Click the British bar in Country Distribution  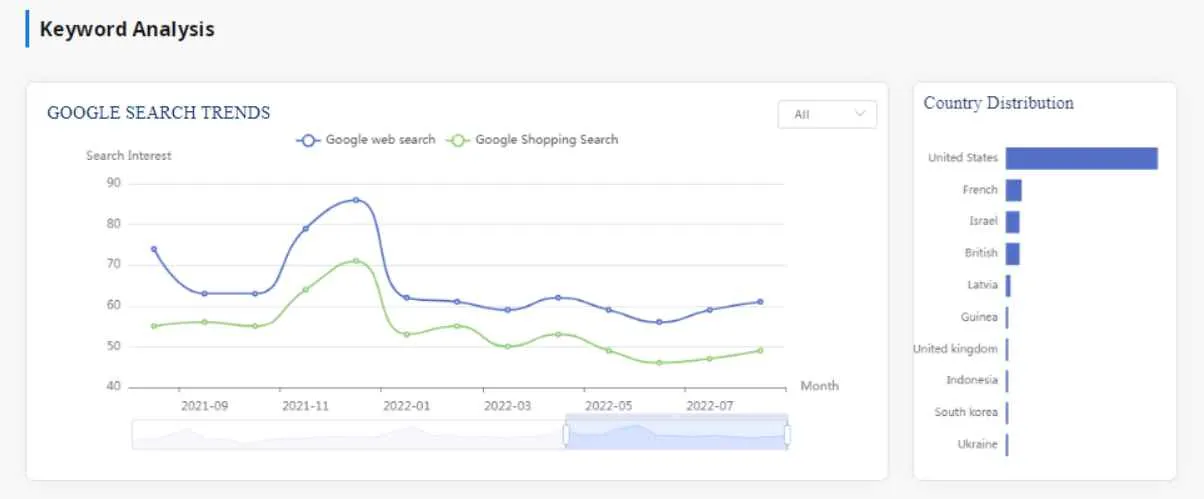1012,254
